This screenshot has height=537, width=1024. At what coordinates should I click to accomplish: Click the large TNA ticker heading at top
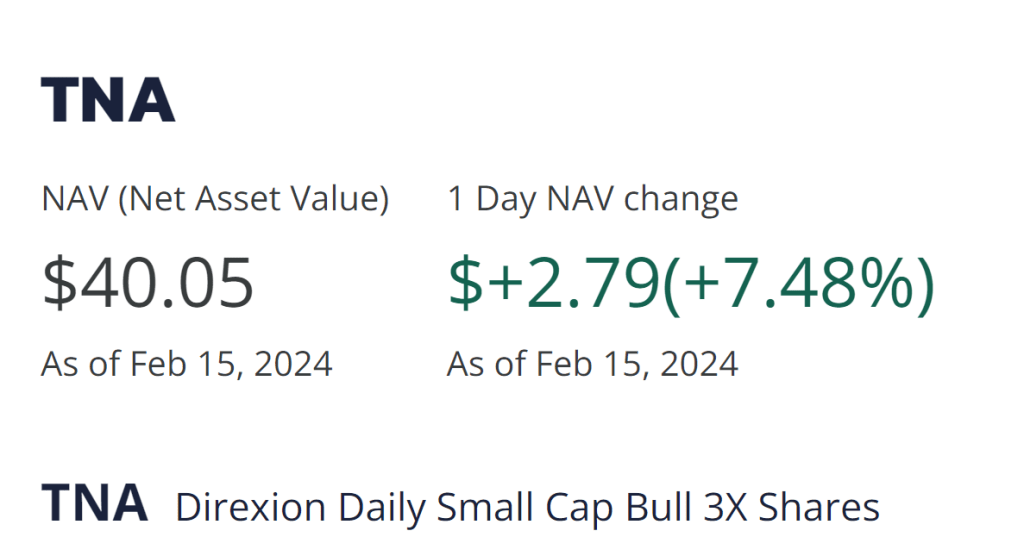(108, 100)
